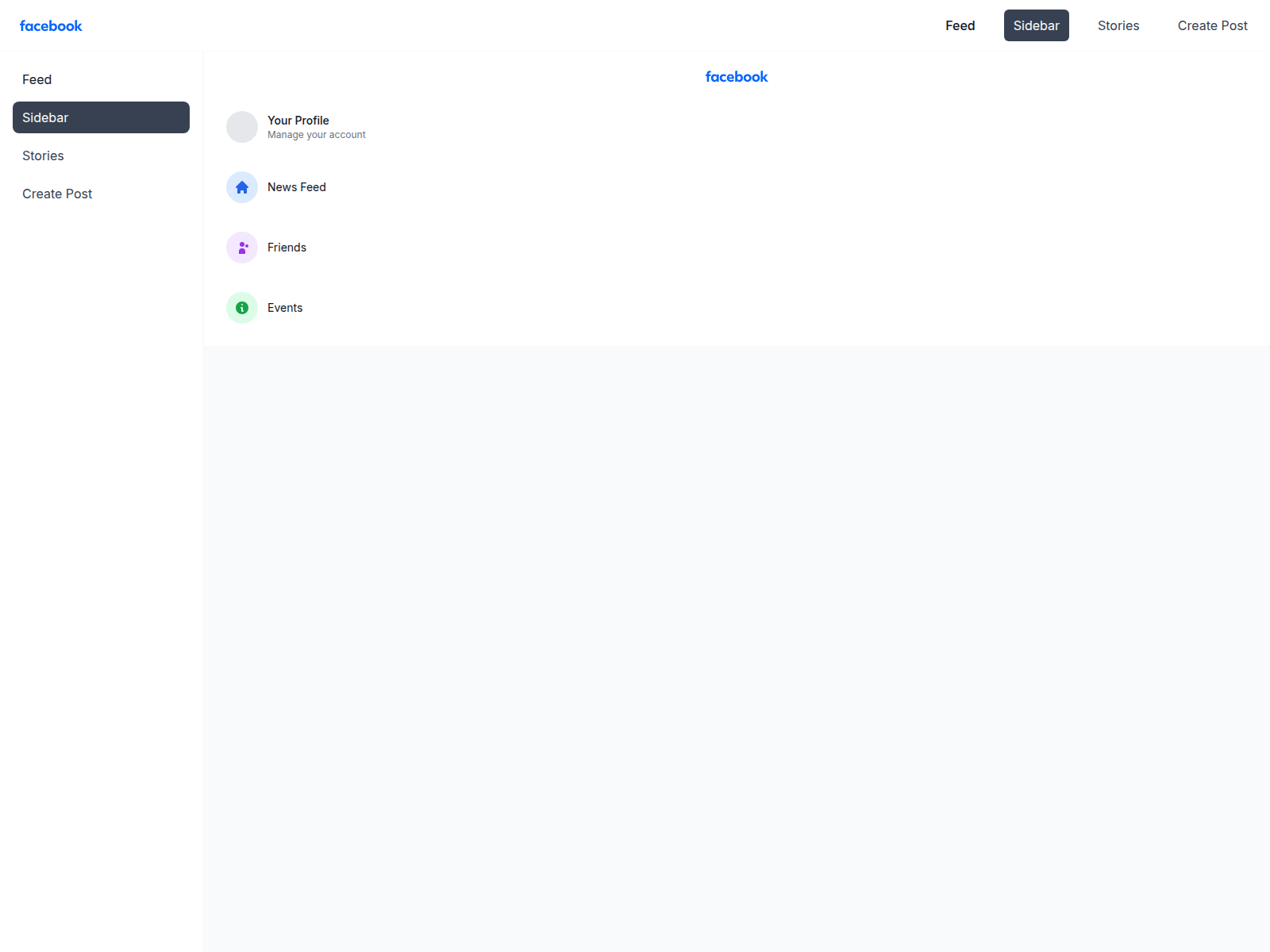Go to the News Feed text link
Viewport: 1270px width, 952px height.
[296, 187]
